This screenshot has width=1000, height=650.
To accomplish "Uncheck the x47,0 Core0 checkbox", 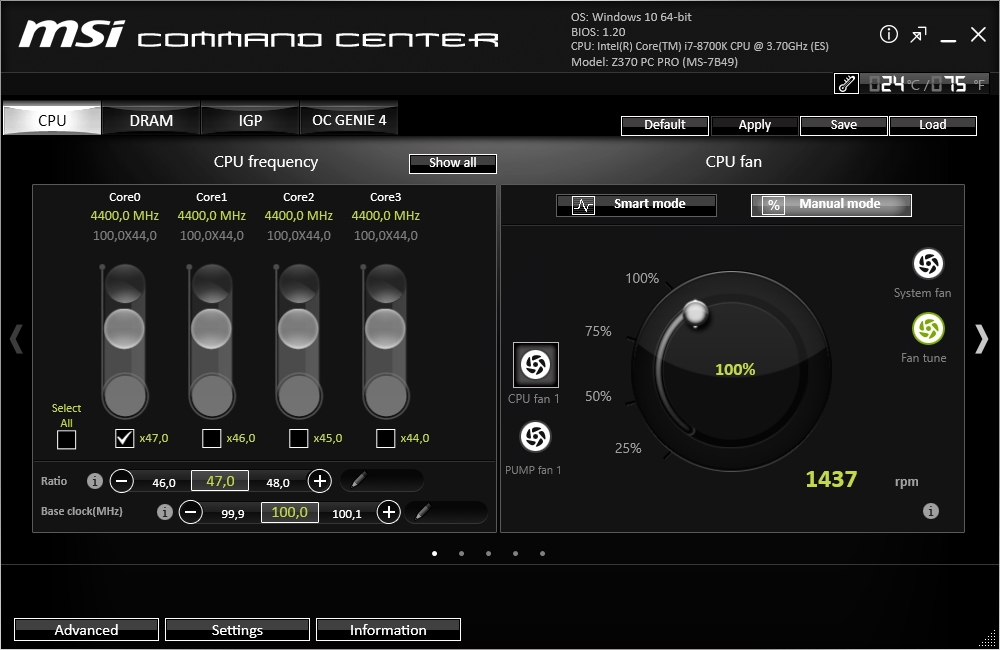I will point(124,438).
